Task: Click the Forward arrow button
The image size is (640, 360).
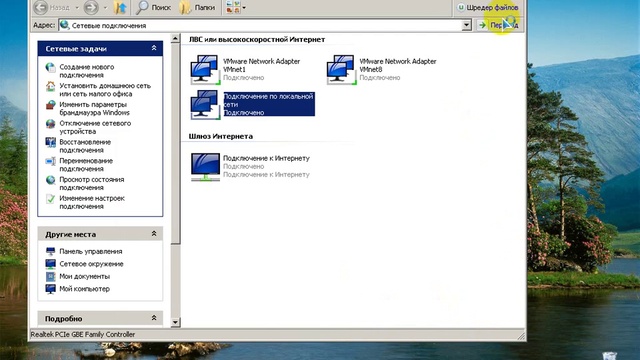Action: click(x=91, y=7)
